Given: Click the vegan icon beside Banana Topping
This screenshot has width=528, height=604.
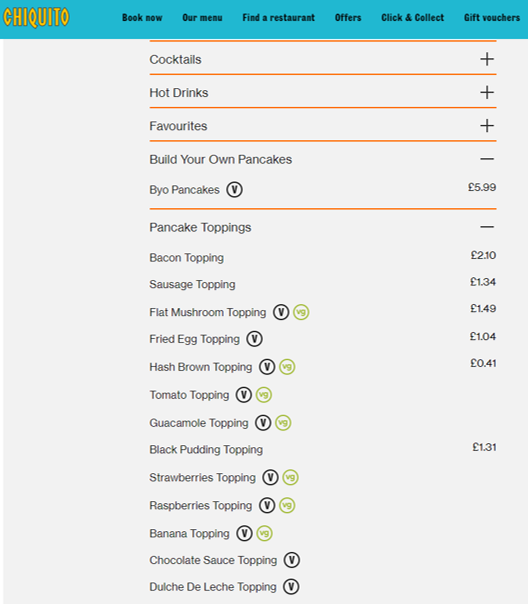Looking at the screenshot, I should (x=264, y=534).
